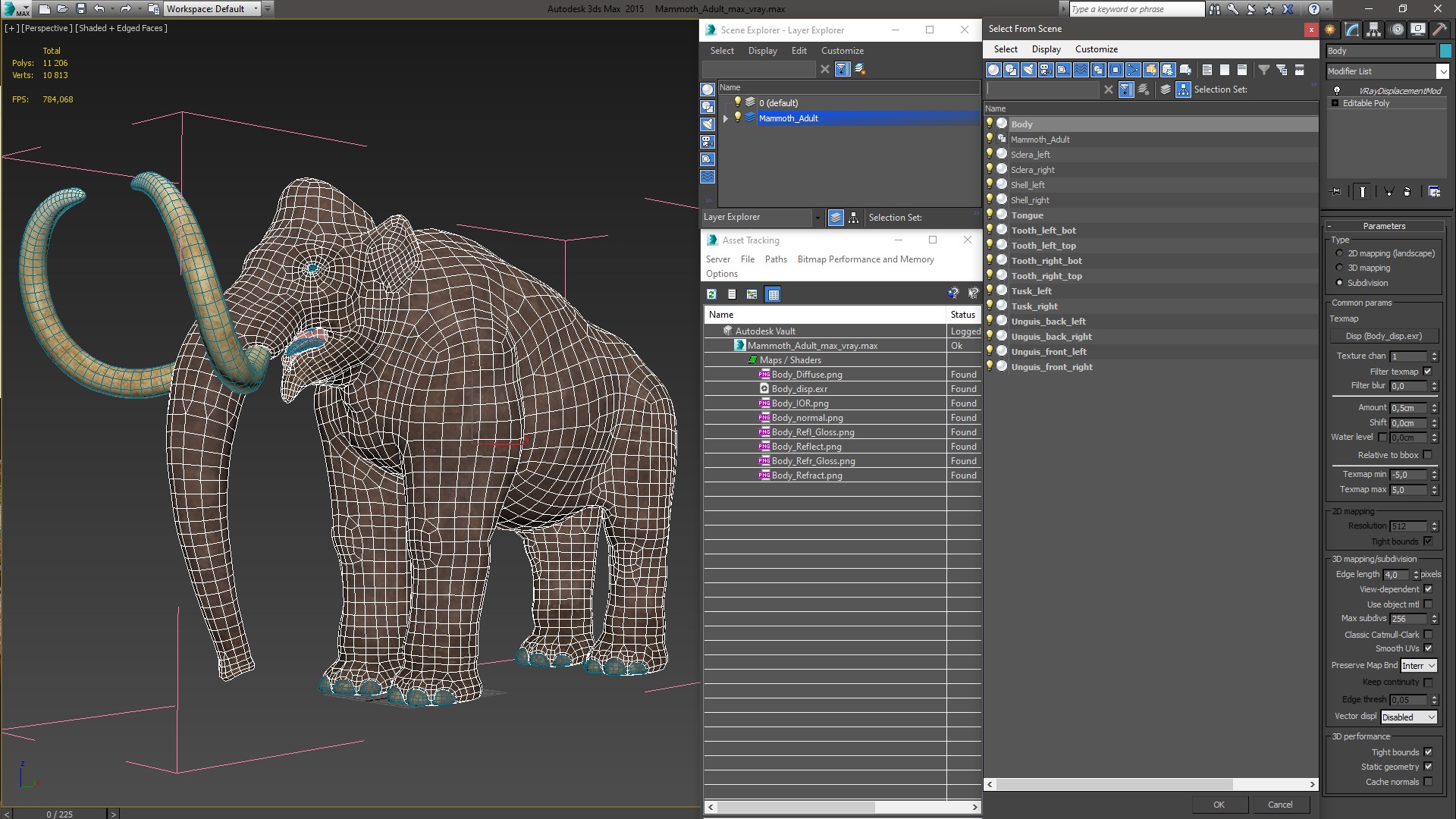Click Perspective viewport label
This screenshot has height=819, width=1456.
pos(47,28)
